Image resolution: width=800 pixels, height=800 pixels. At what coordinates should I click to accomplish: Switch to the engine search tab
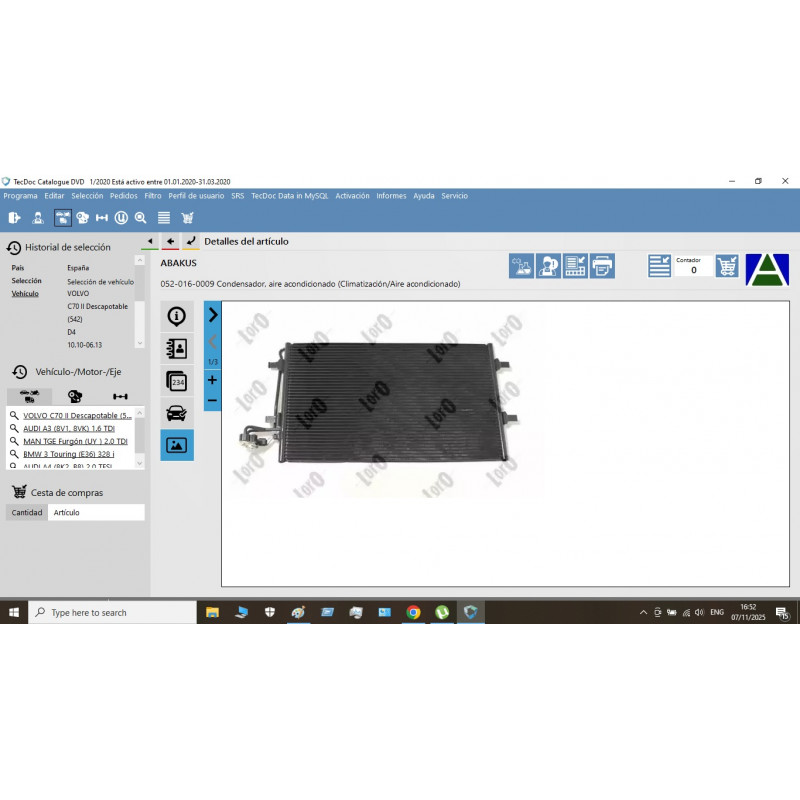tap(75, 396)
